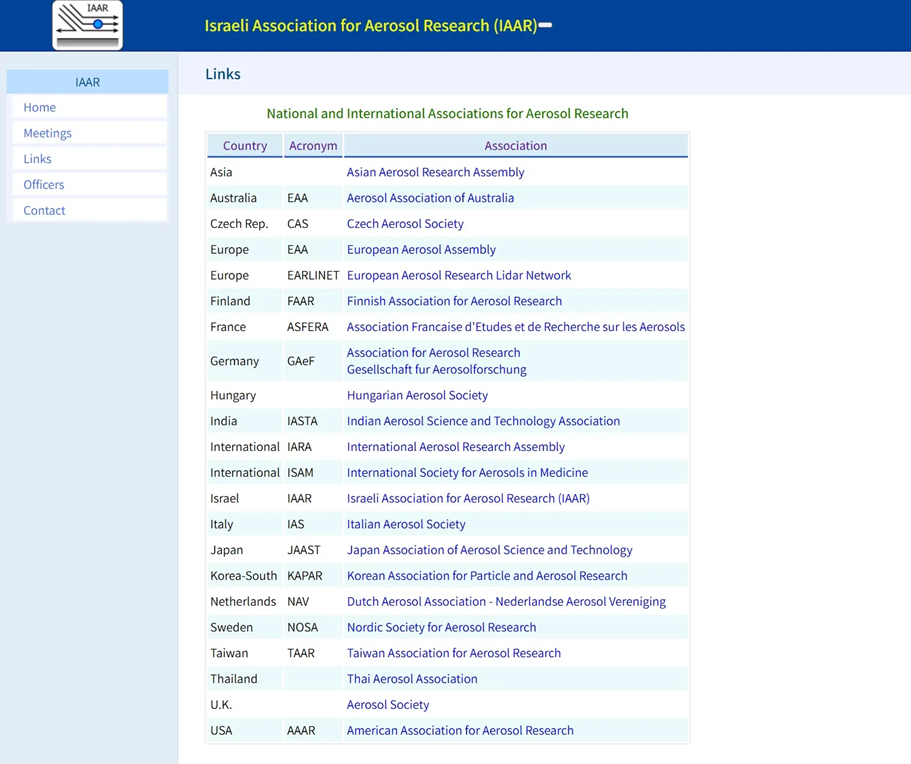Click the Links page heading
This screenshot has width=911, height=764.
coord(223,74)
